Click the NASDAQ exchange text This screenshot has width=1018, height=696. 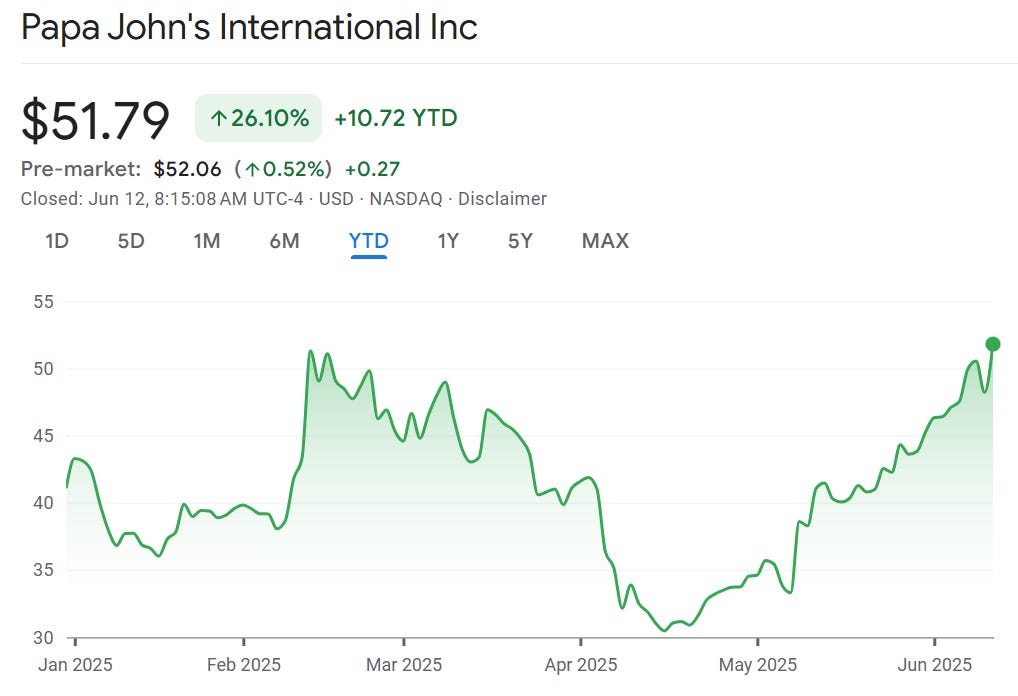(x=406, y=199)
